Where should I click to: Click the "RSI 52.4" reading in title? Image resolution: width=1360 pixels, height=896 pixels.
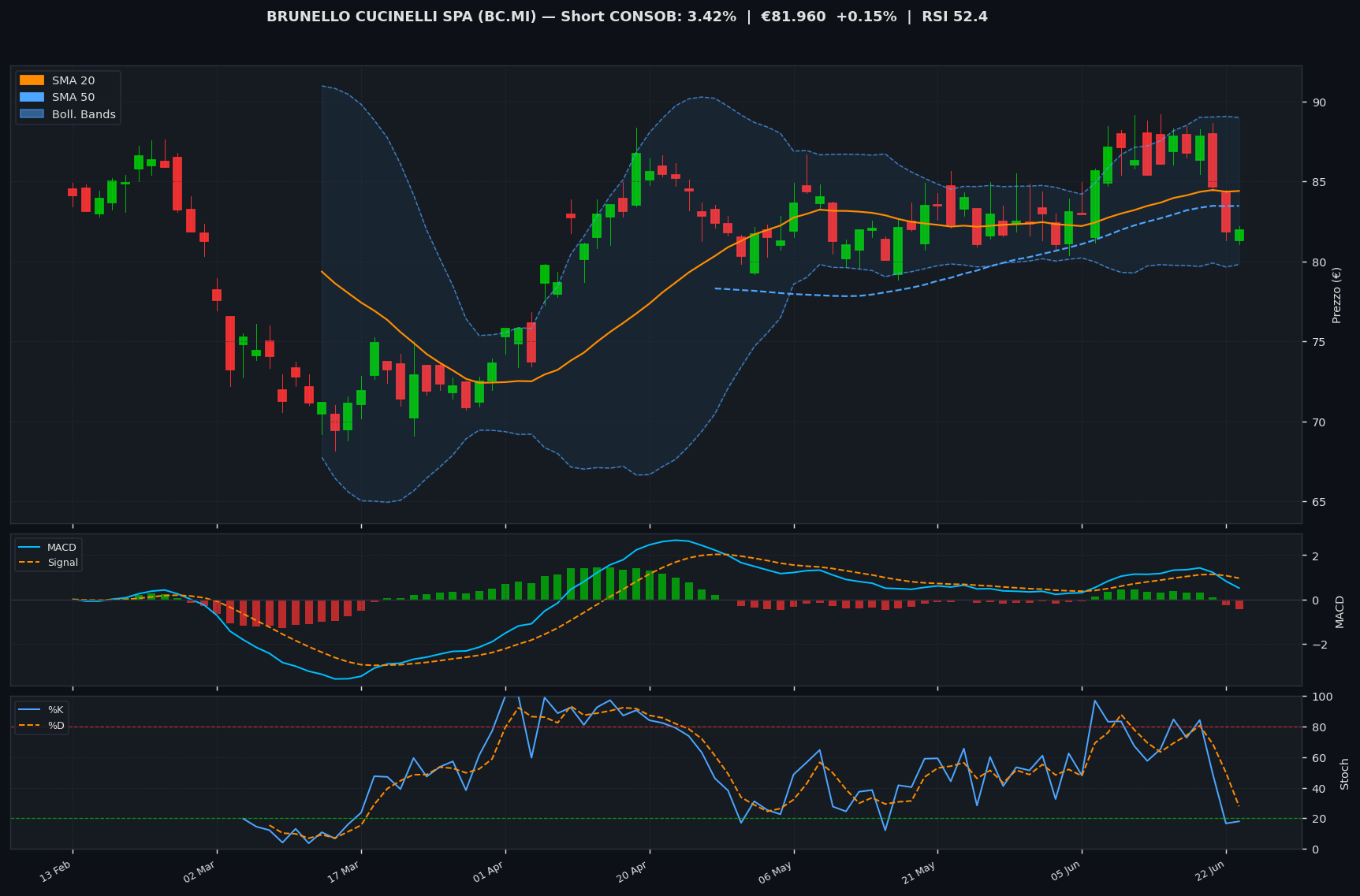coord(954,17)
